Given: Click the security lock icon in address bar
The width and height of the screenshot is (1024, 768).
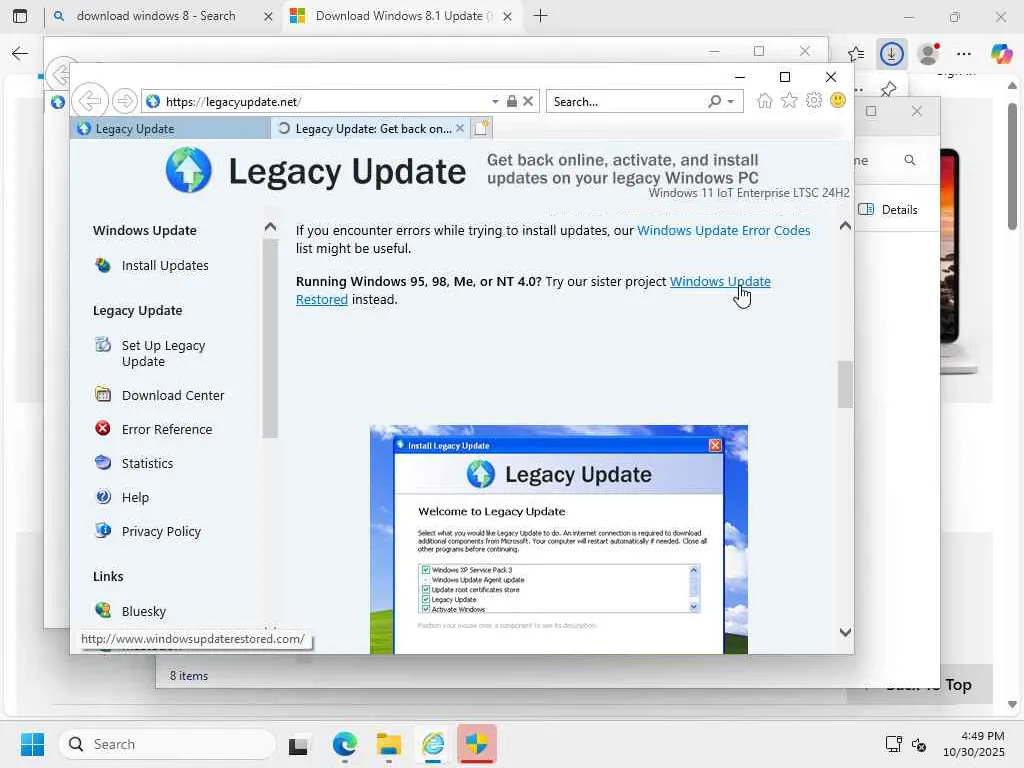Looking at the screenshot, I should coord(512,101).
